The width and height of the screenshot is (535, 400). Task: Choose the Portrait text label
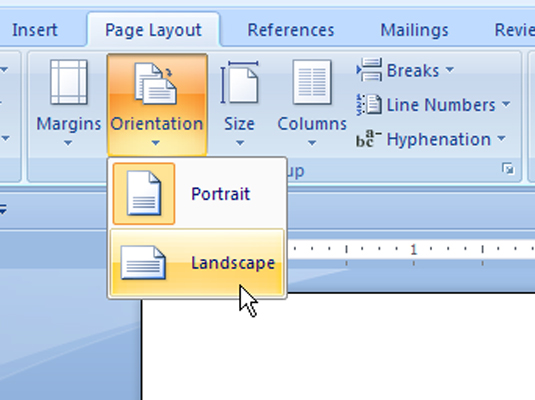click(220, 194)
